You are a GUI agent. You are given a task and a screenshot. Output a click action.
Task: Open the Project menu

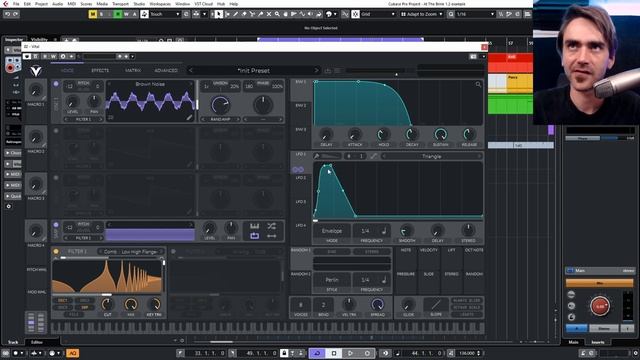click(x=41, y=4)
